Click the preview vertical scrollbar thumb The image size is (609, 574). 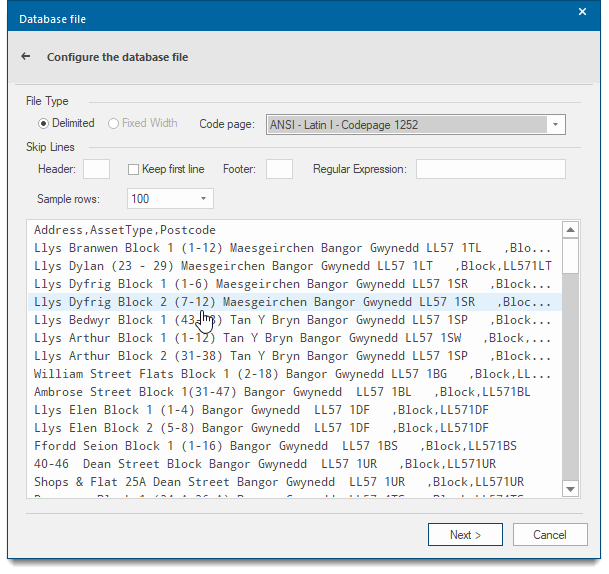point(570,256)
